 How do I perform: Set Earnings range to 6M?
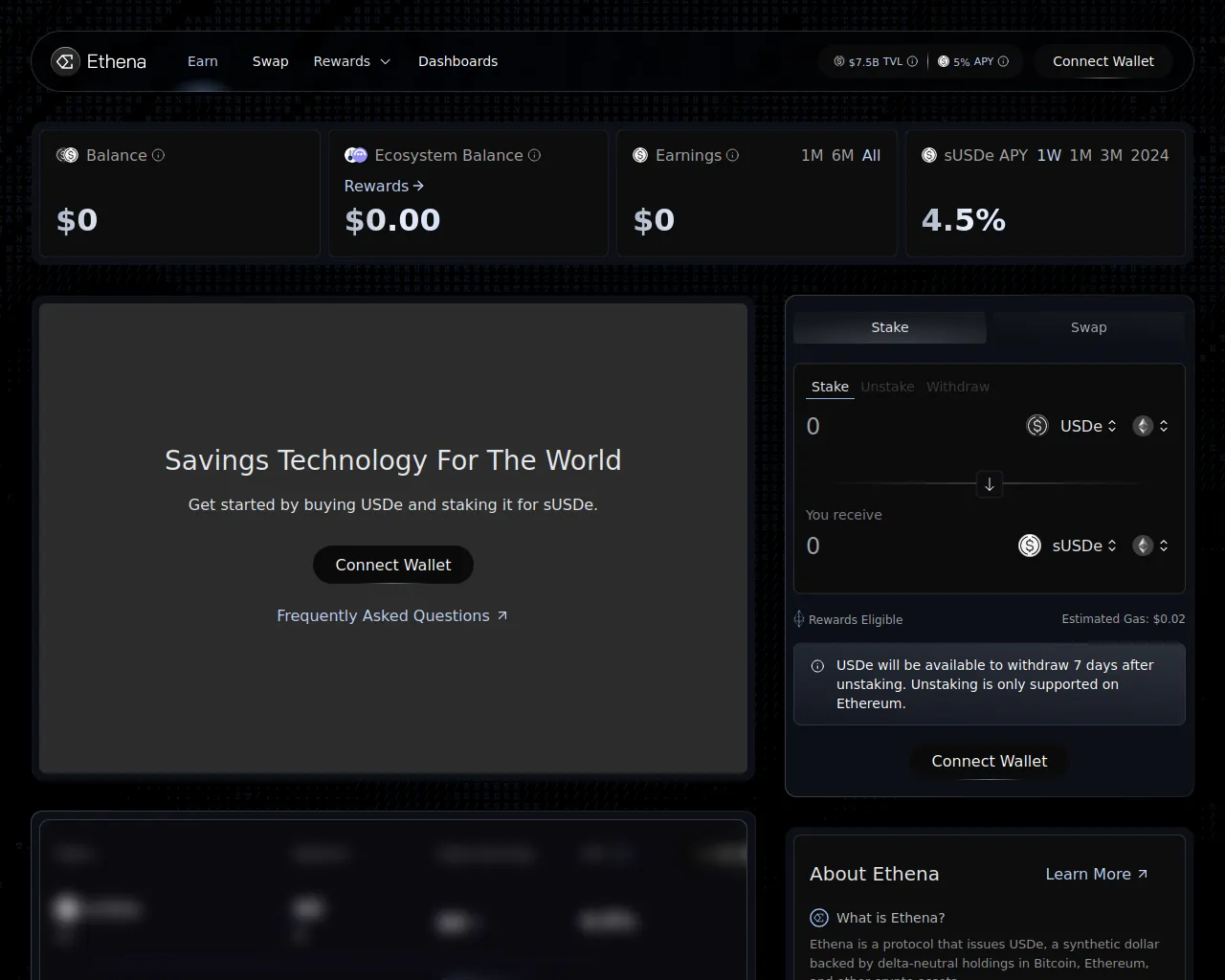[x=842, y=155]
